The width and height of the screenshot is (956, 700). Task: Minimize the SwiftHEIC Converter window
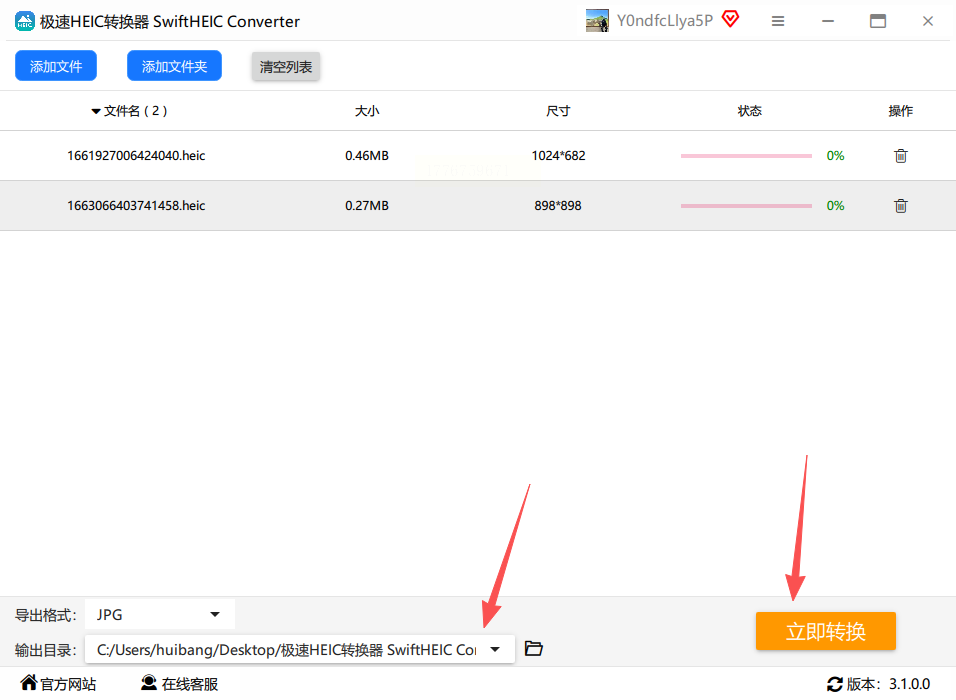point(827,21)
